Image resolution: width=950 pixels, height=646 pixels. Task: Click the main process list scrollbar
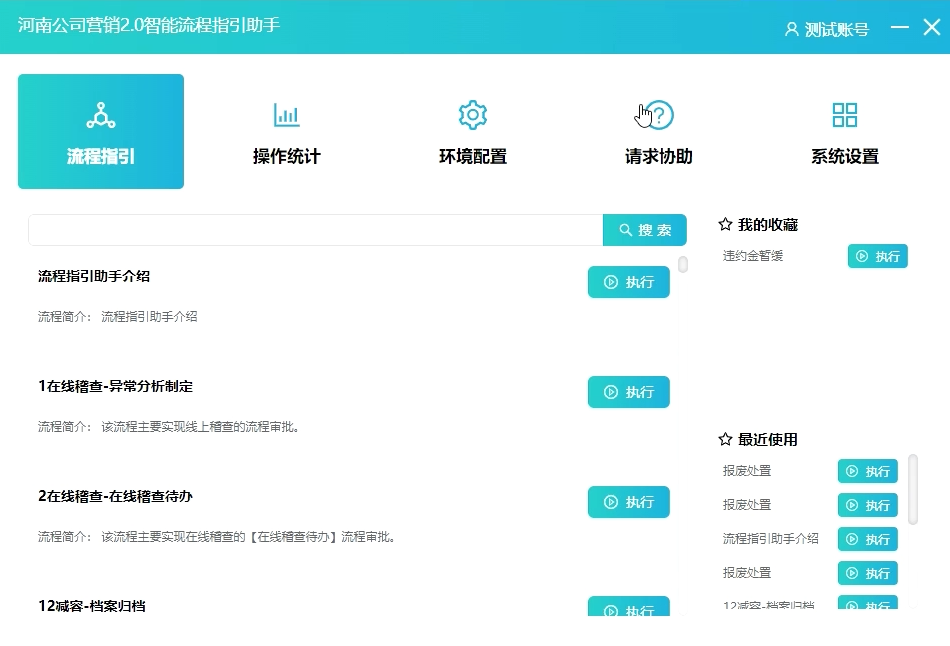(683, 265)
